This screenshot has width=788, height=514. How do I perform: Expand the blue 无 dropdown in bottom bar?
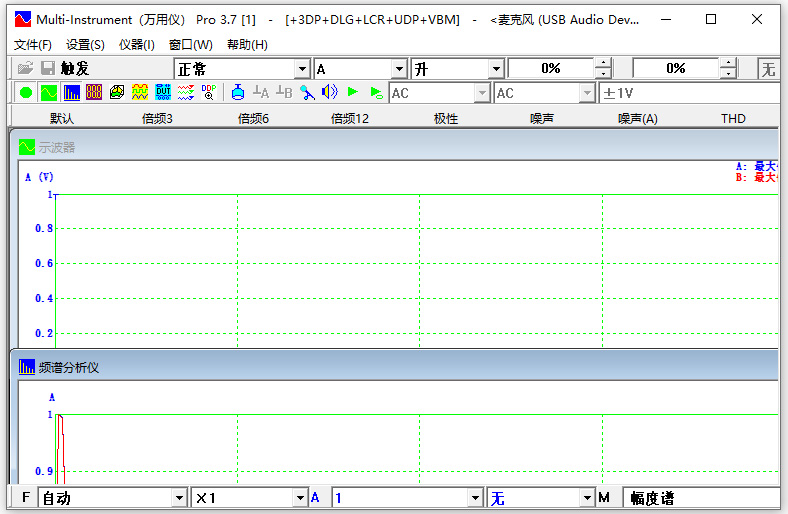pos(587,498)
